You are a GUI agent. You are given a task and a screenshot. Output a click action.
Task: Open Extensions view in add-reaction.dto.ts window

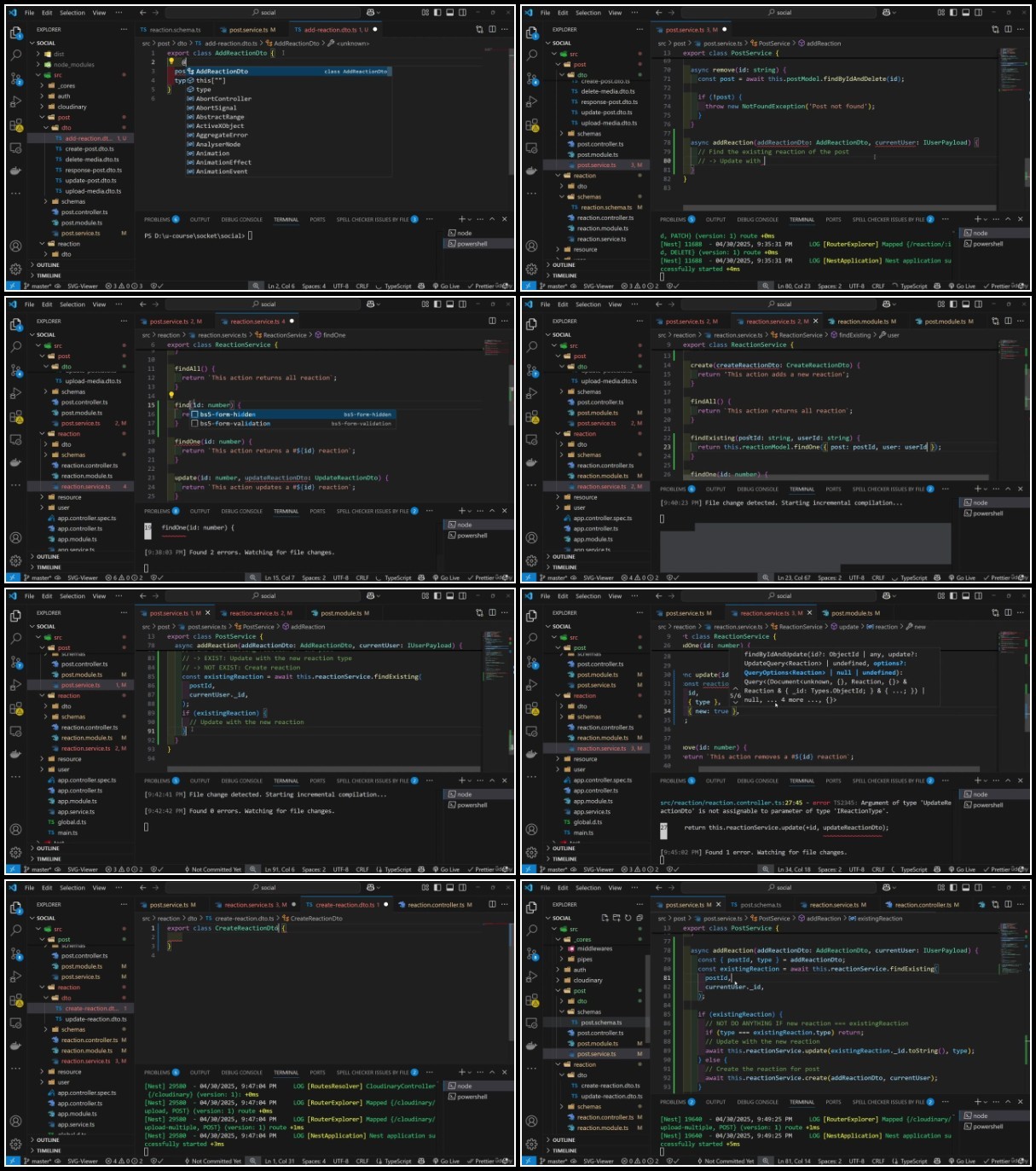(x=16, y=125)
